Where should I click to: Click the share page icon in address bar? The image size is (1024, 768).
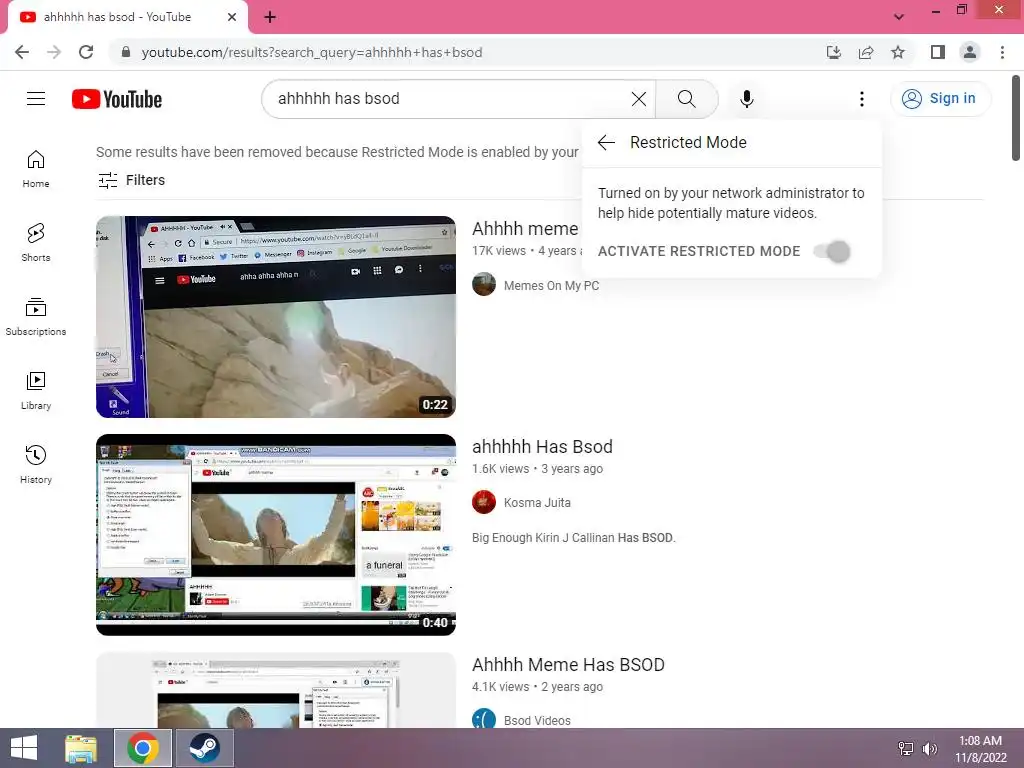click(x=866, y=52)
